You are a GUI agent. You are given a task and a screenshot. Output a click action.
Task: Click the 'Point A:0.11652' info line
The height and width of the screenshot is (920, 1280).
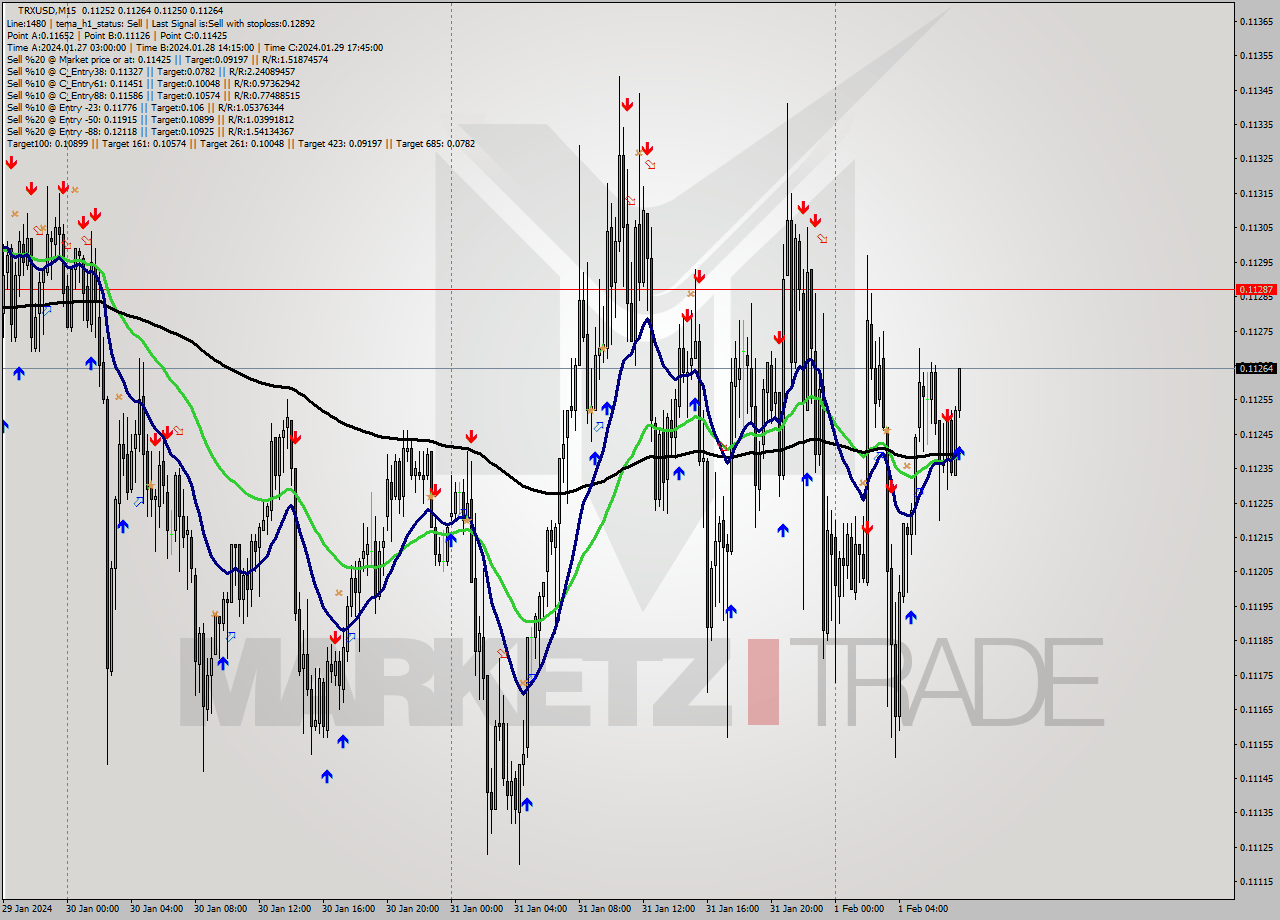pos(41,35)
